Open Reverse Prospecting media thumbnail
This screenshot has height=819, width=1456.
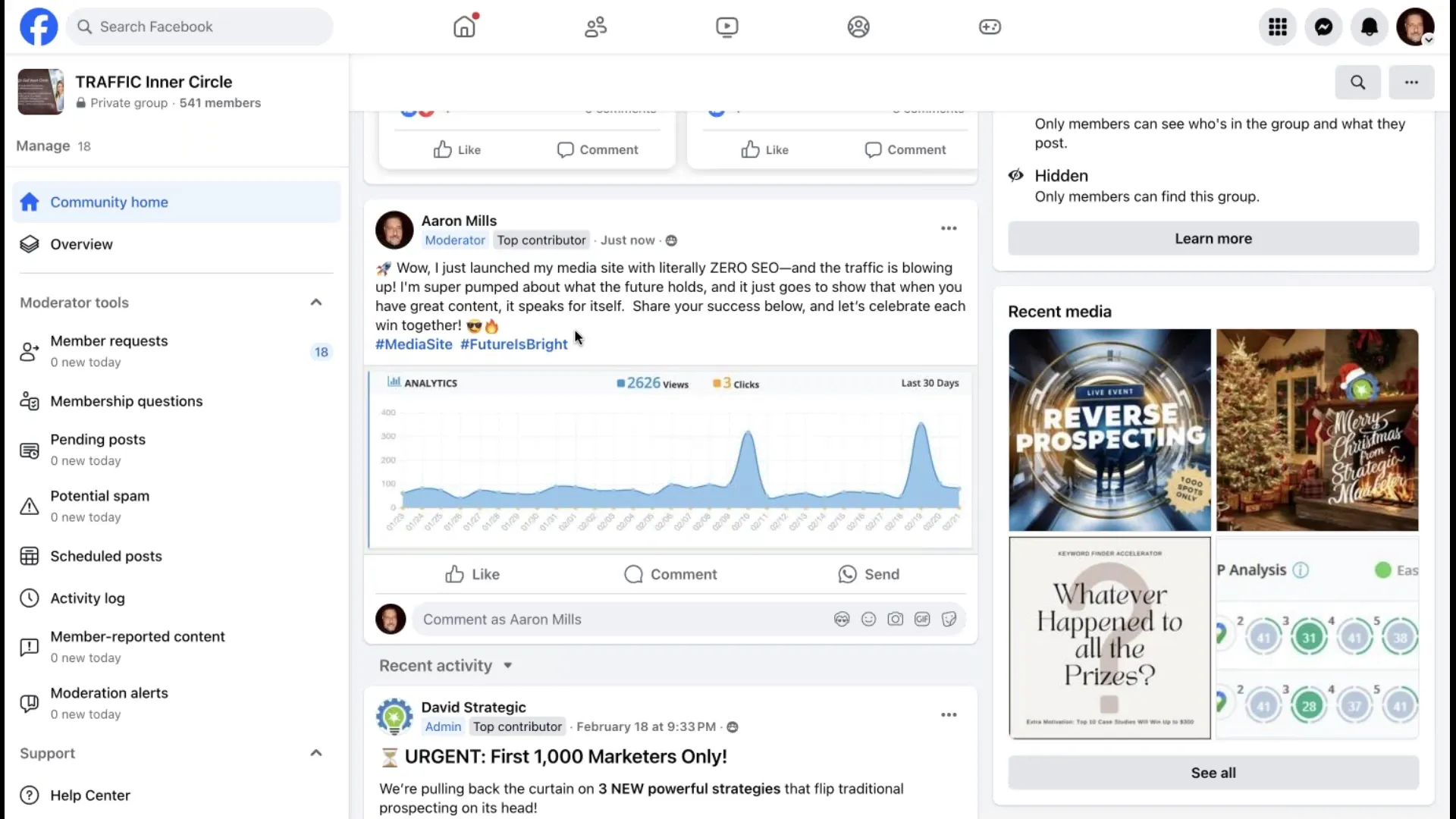point(1109,430)
